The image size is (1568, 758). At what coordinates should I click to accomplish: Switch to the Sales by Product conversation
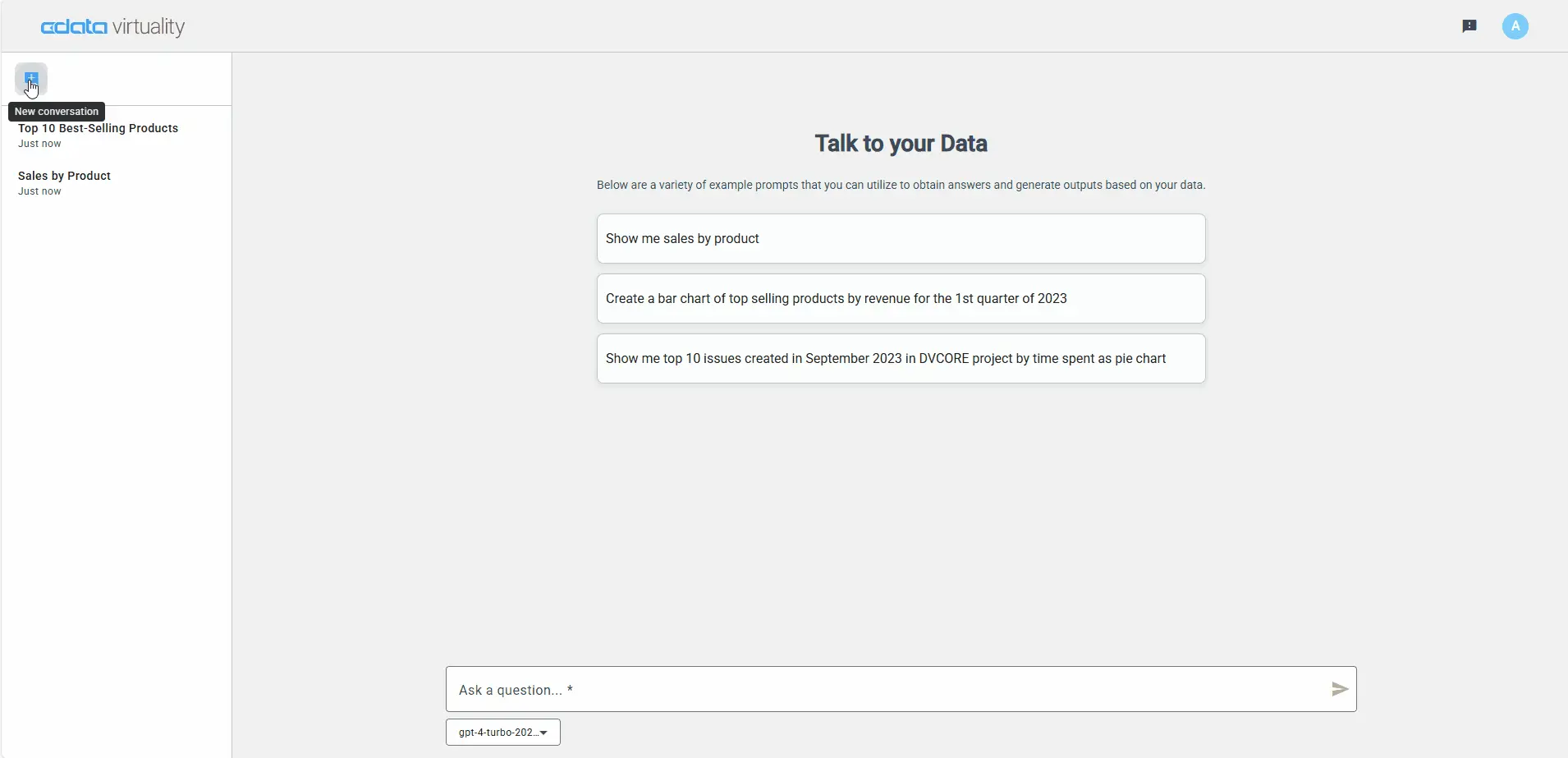pos(65,175)
